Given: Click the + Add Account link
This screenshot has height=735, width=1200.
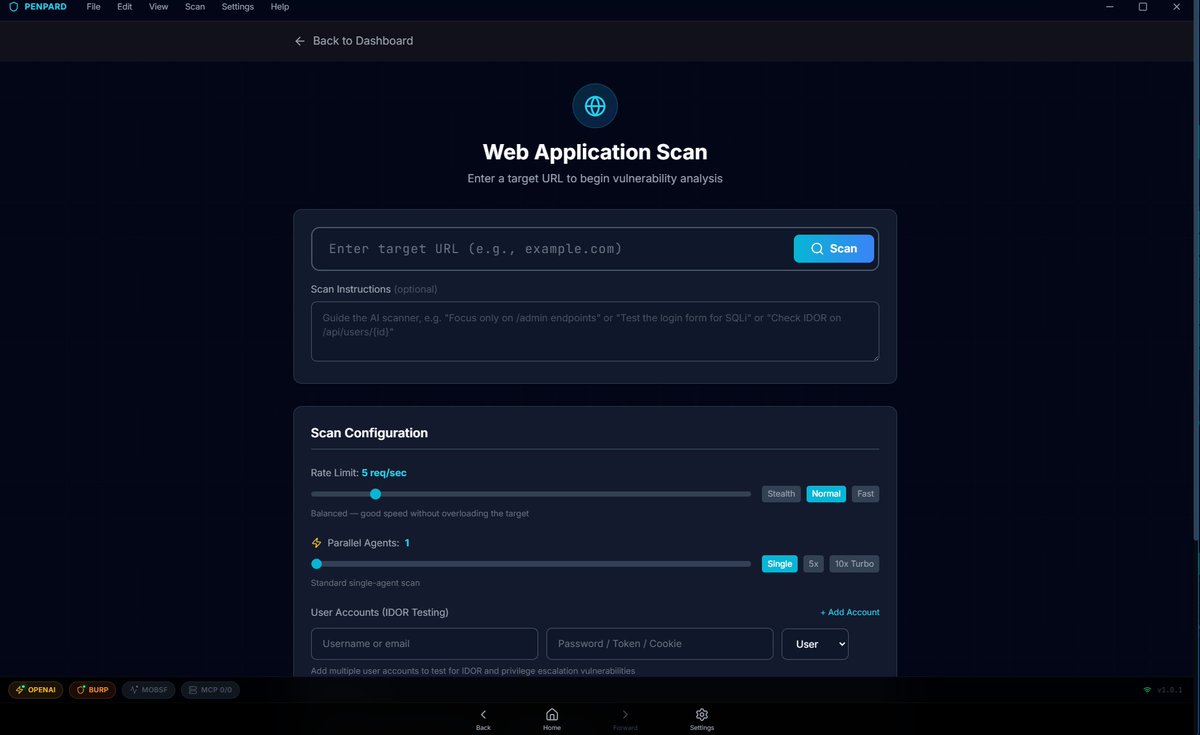Looking at the screenshot, I should click(850, 612).
